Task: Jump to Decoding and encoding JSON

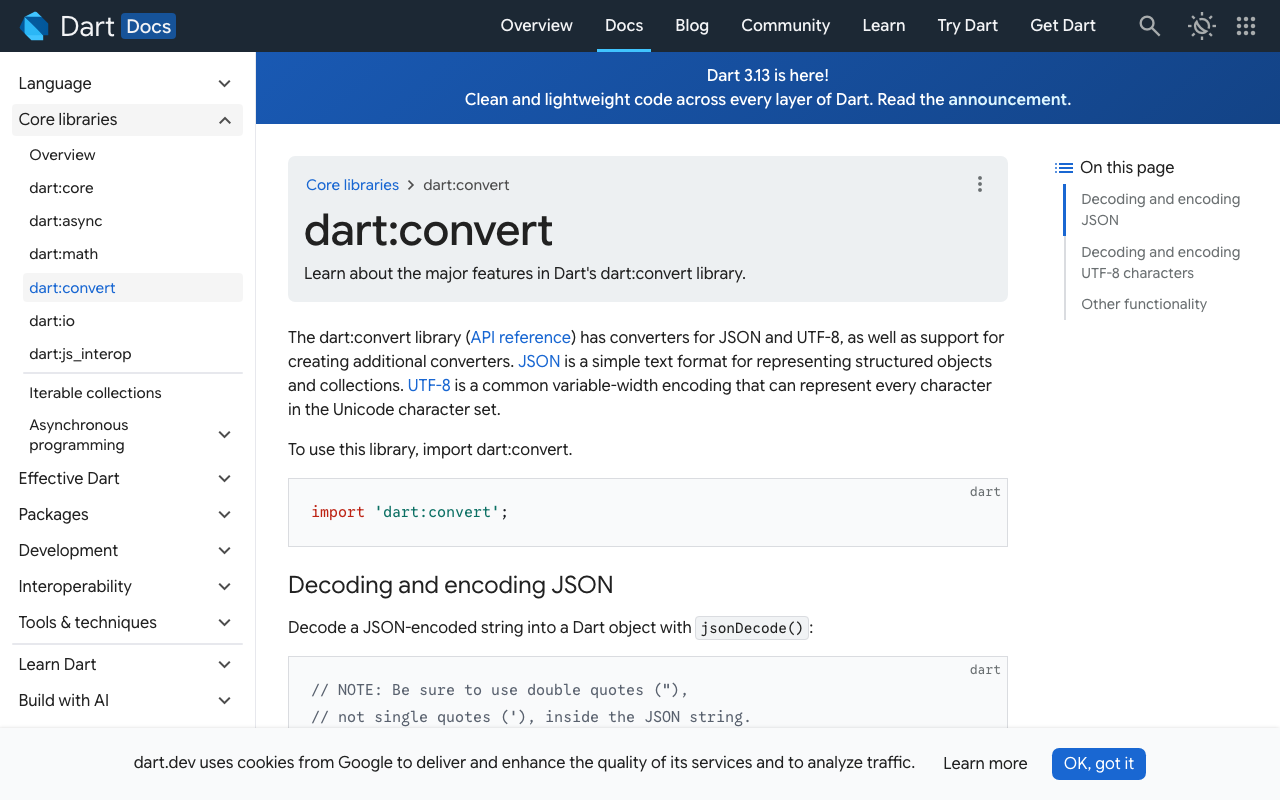Action: click(x=1160, y=210)
